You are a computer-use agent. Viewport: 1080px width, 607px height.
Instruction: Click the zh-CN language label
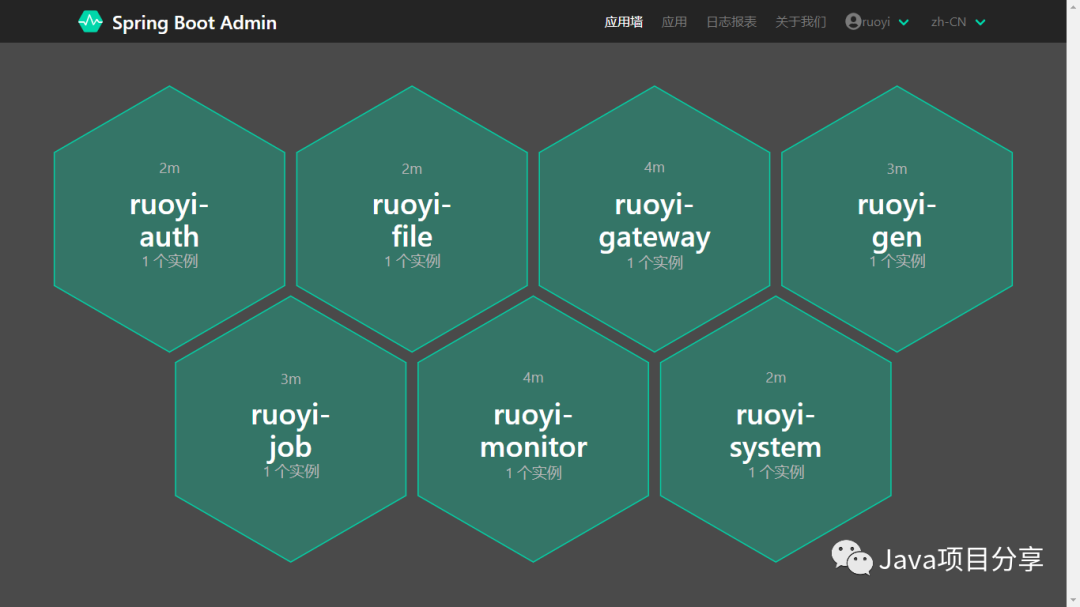[948, 22]
